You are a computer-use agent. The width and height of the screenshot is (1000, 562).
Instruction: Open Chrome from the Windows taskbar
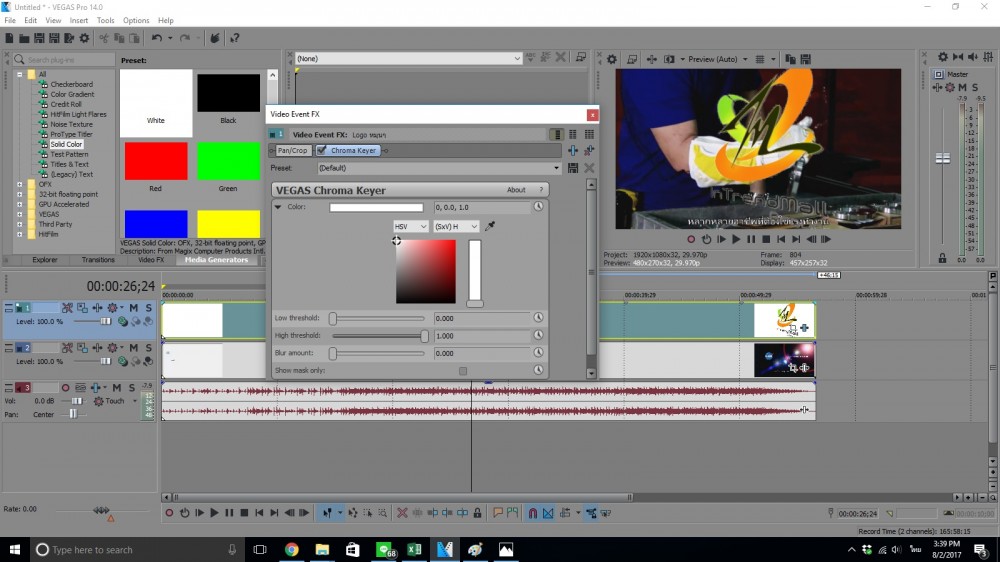[291, 549]
